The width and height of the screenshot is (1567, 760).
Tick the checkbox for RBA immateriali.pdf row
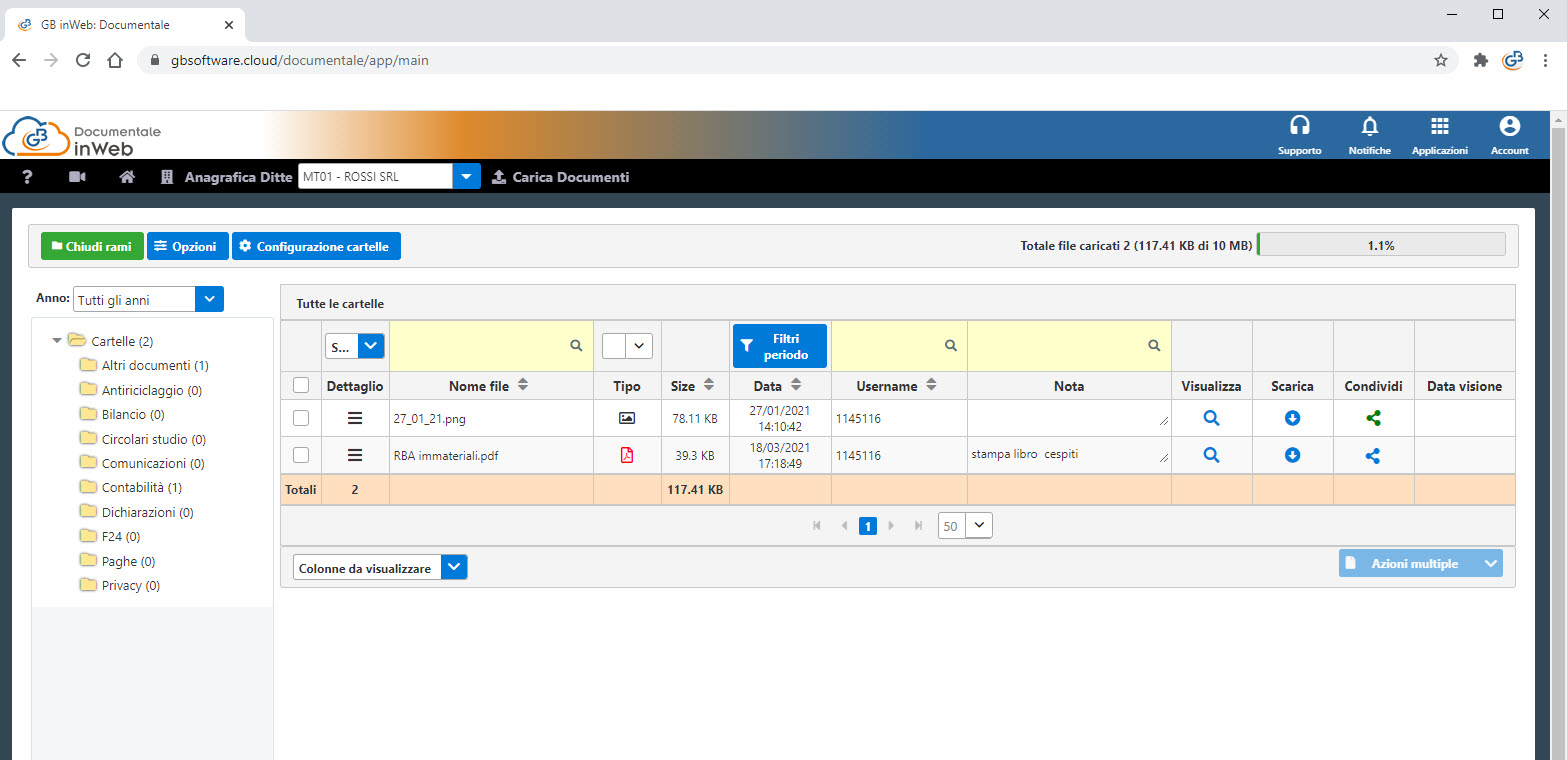[301, 456]
